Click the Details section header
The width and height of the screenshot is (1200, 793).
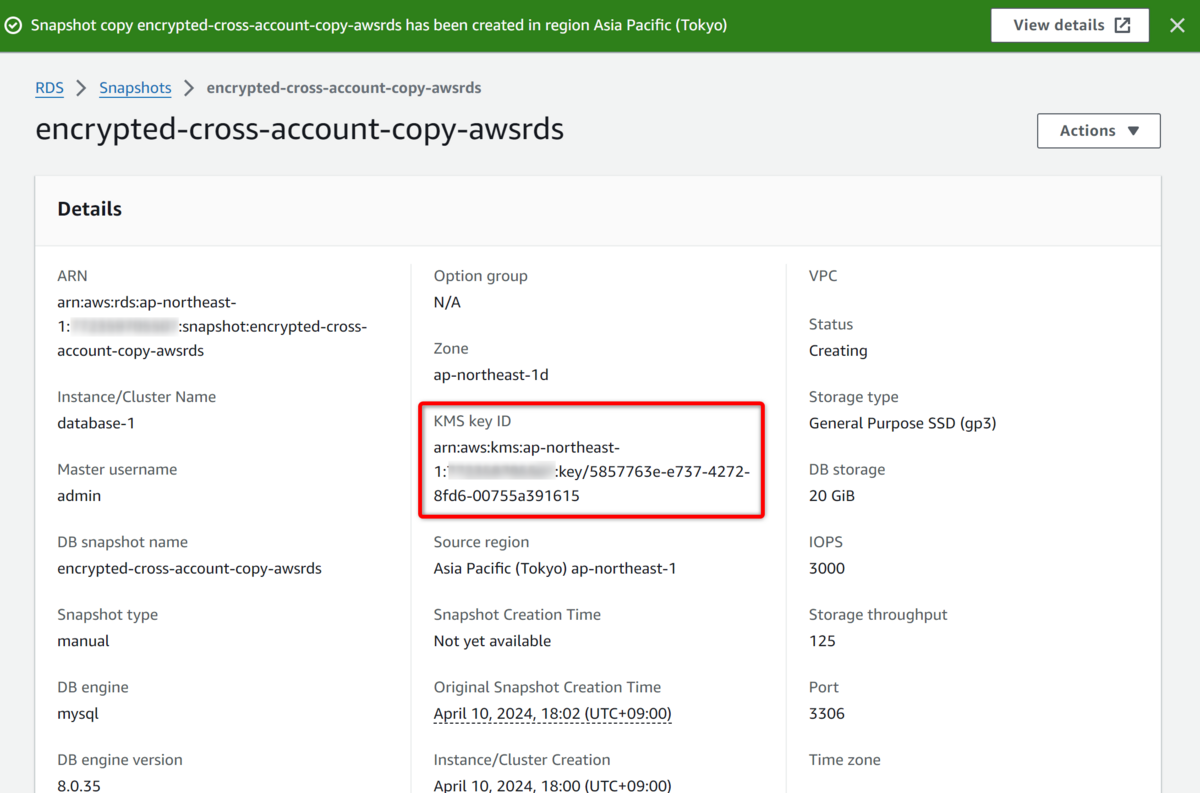pyautogui.click(x=90, y=209)
